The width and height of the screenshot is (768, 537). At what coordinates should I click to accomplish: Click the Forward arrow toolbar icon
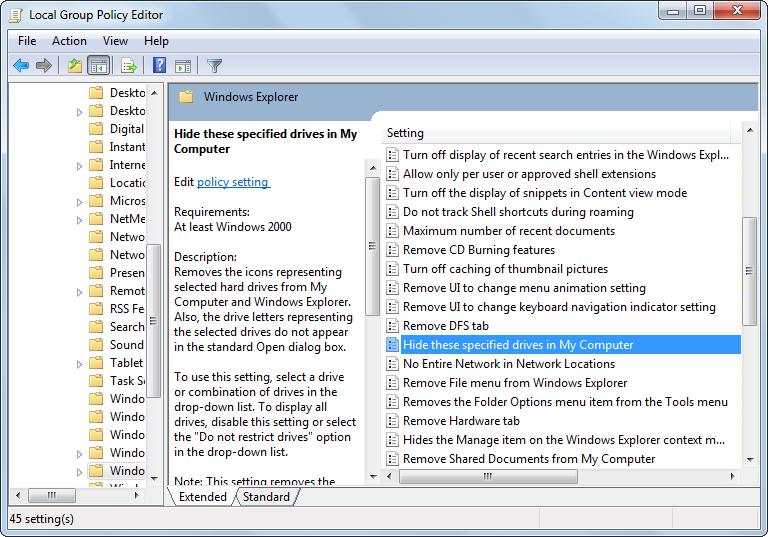tap(44, 65)
